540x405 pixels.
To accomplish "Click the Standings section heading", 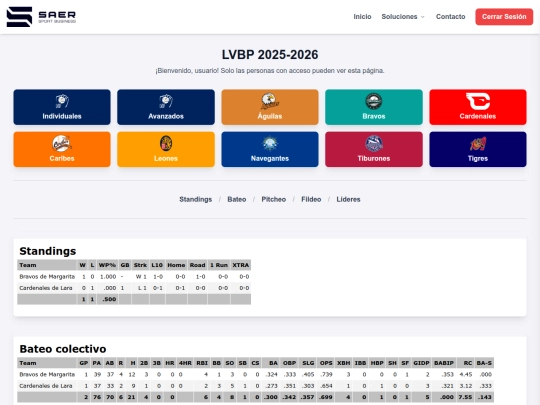I will 48,251.
